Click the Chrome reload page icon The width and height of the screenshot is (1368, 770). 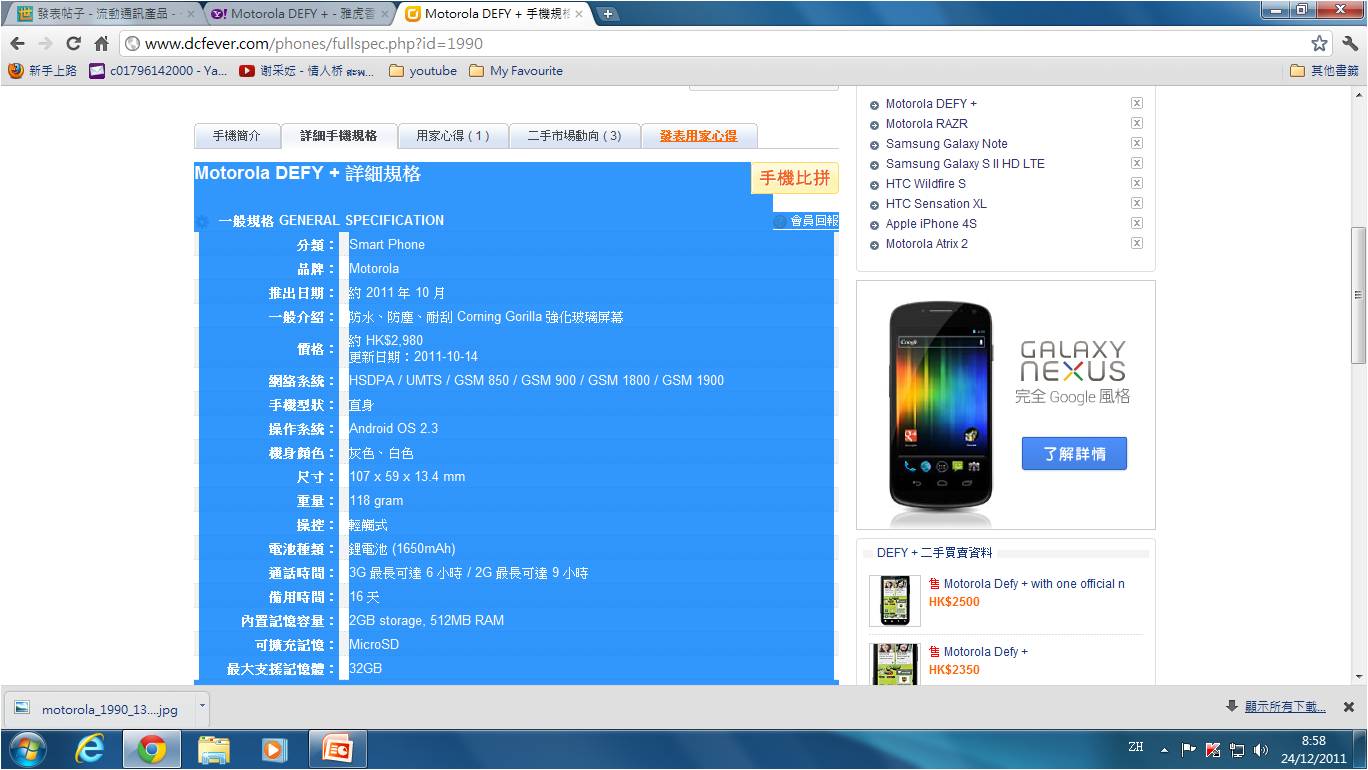[73, 44]
